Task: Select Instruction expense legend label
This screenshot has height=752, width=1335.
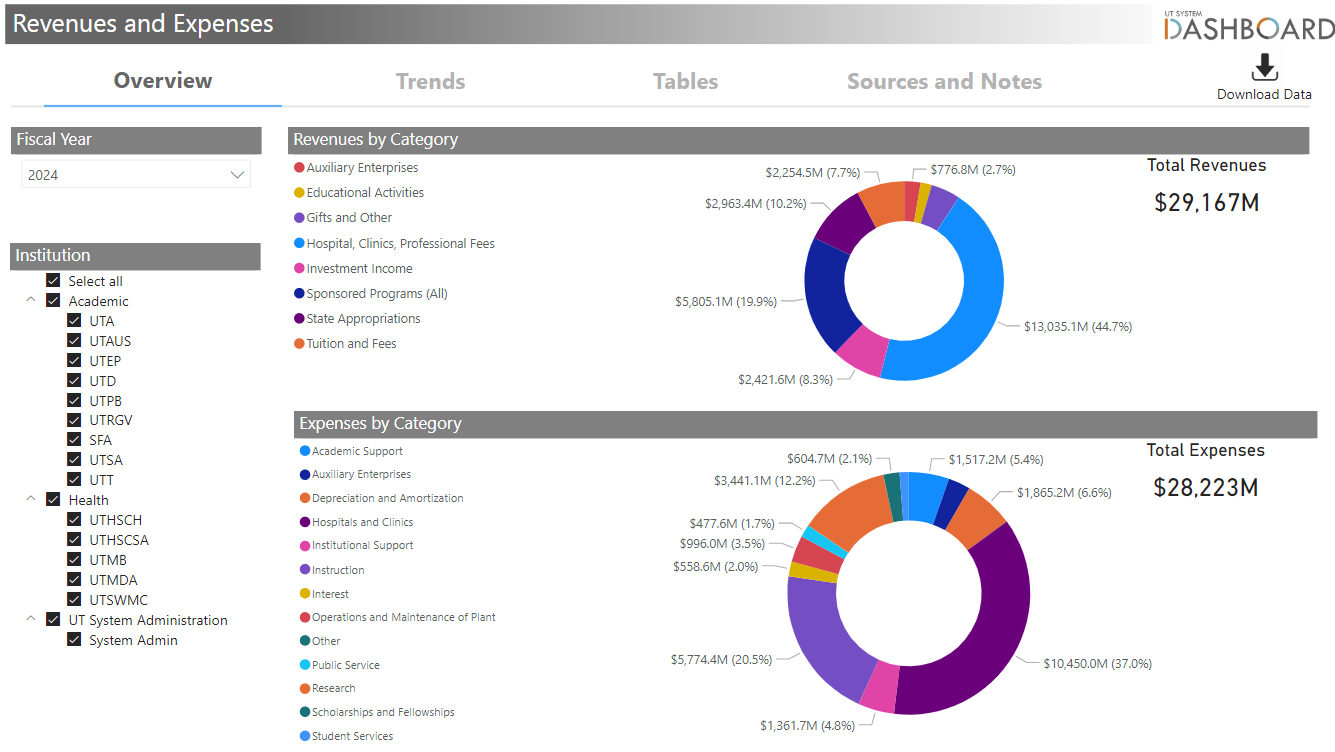Action: point(338,570)
